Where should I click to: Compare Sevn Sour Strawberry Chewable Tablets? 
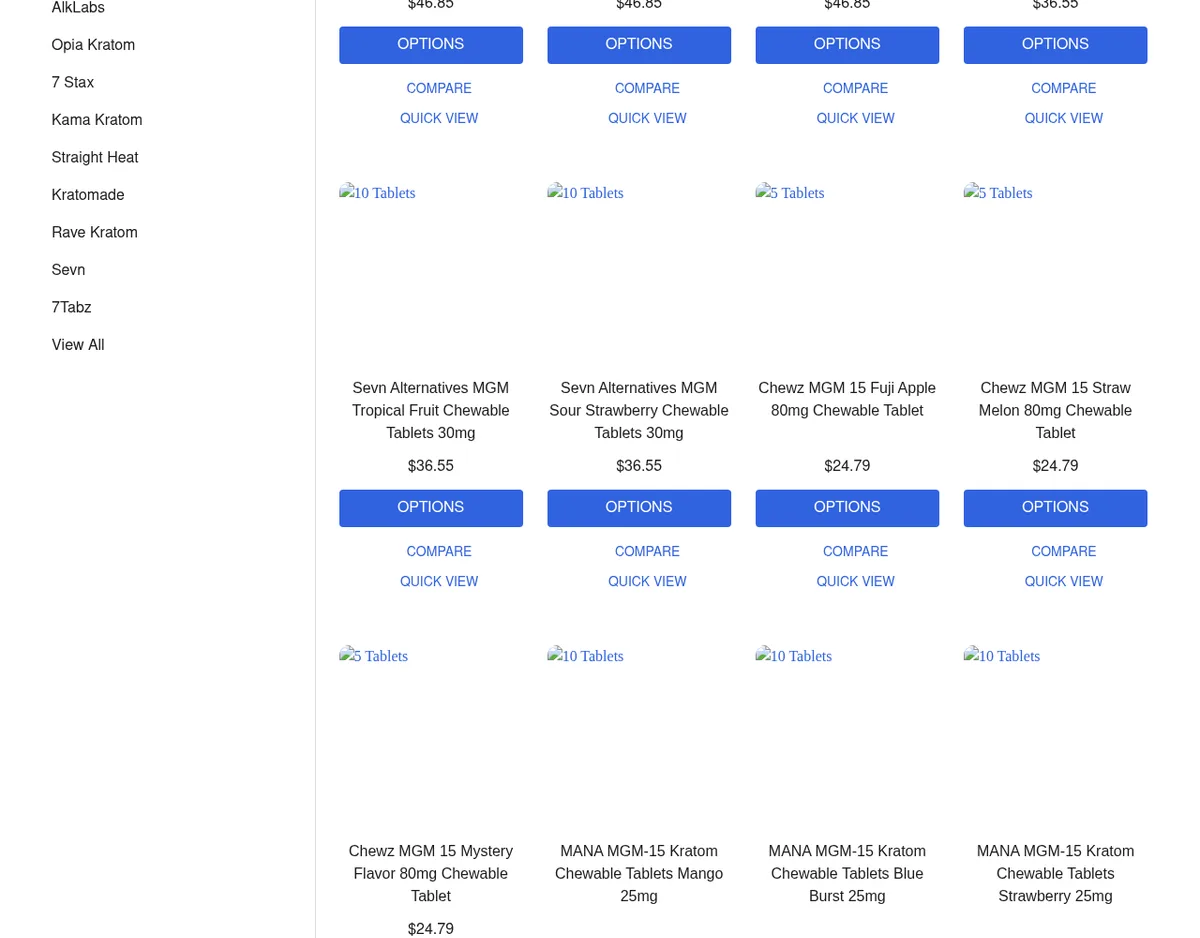point(647,552)
